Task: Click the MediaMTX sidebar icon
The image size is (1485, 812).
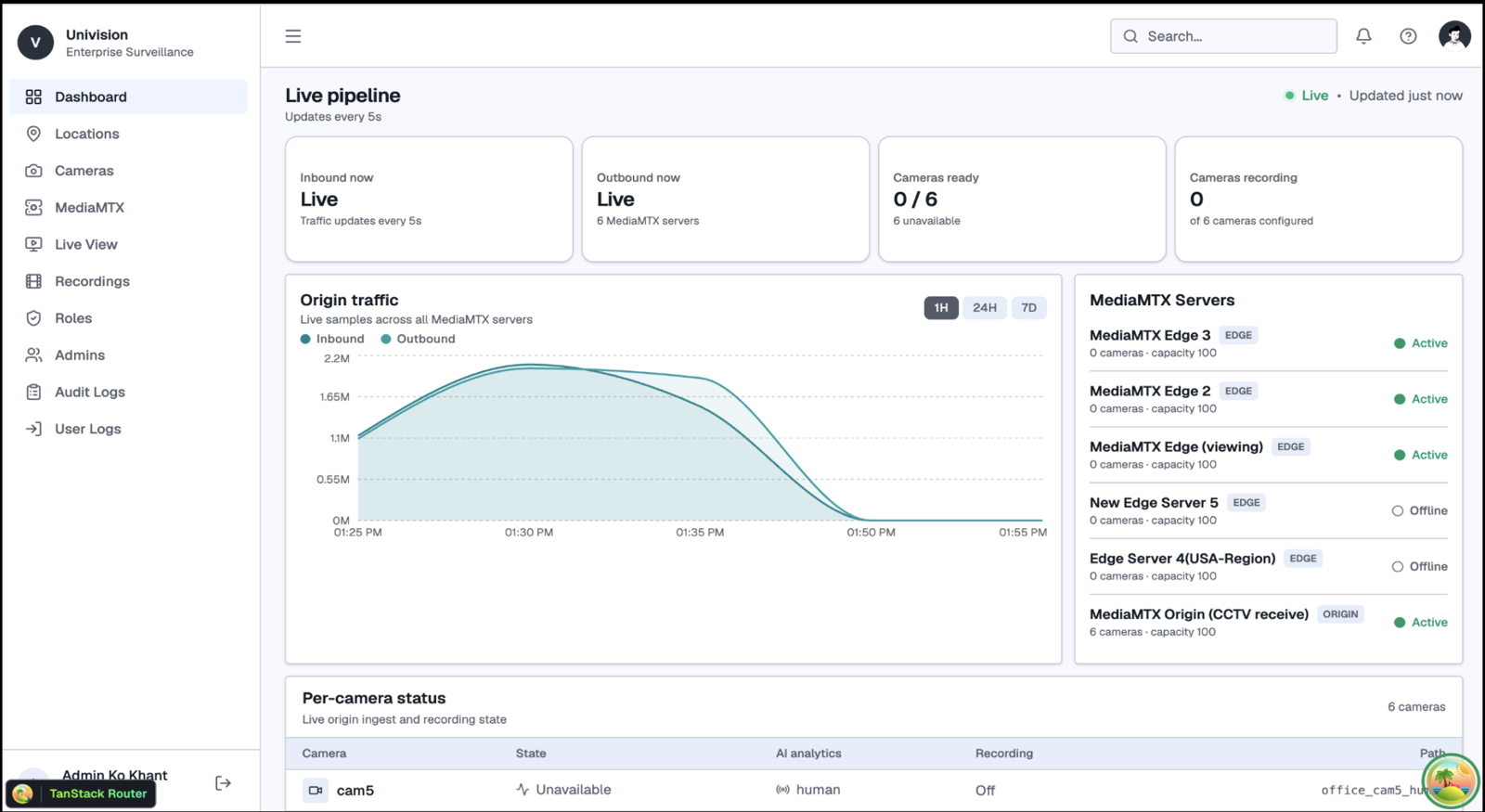Action: (33, 208)
